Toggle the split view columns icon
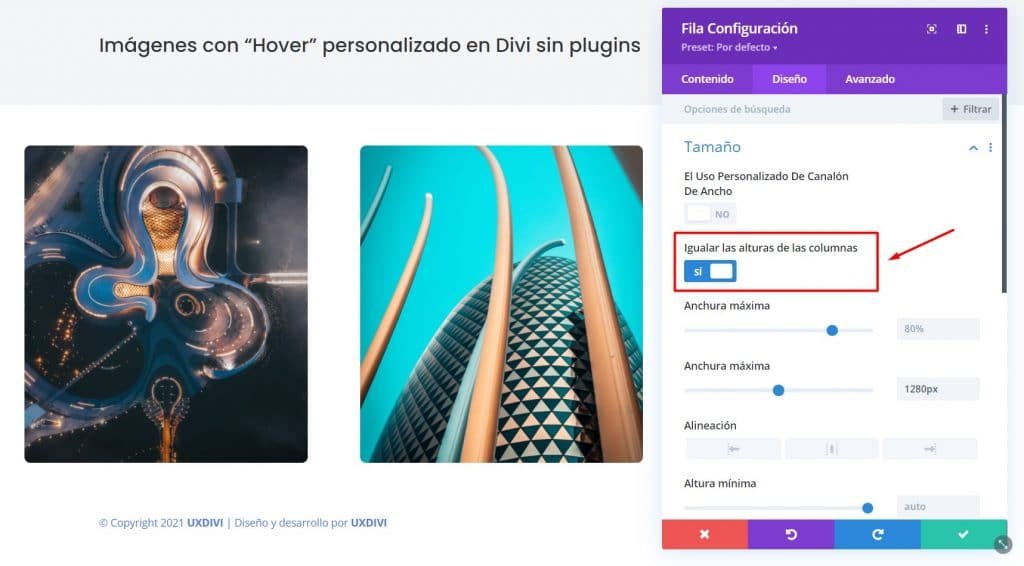The width and height of the screenshot is (1024, 566). (x=961, y=29)
